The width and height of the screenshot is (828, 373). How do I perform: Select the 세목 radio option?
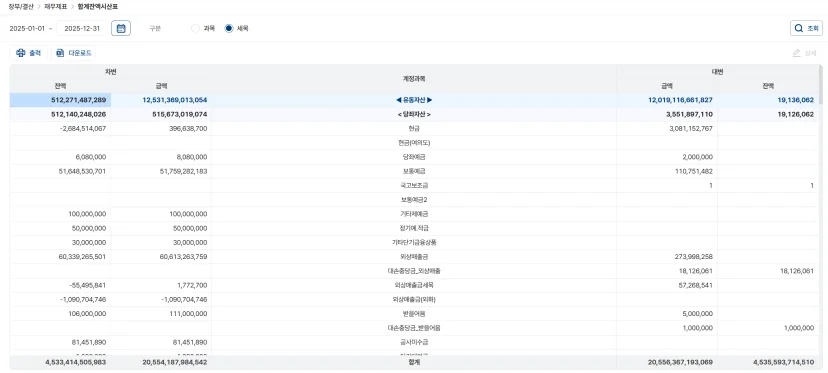[x=237, y=29]
